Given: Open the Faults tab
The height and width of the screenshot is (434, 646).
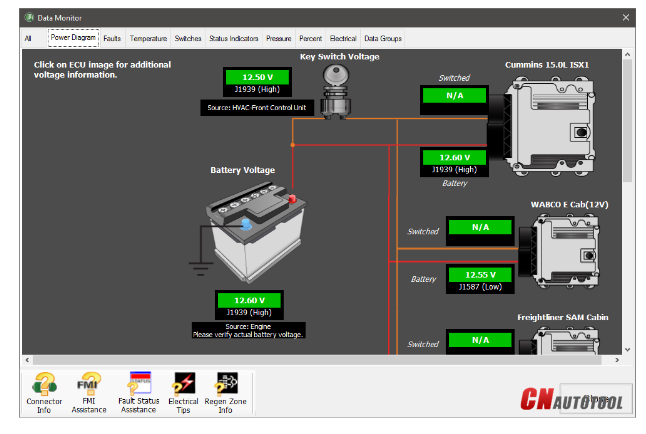Looking at the screenshot, I should pos(112,38).
